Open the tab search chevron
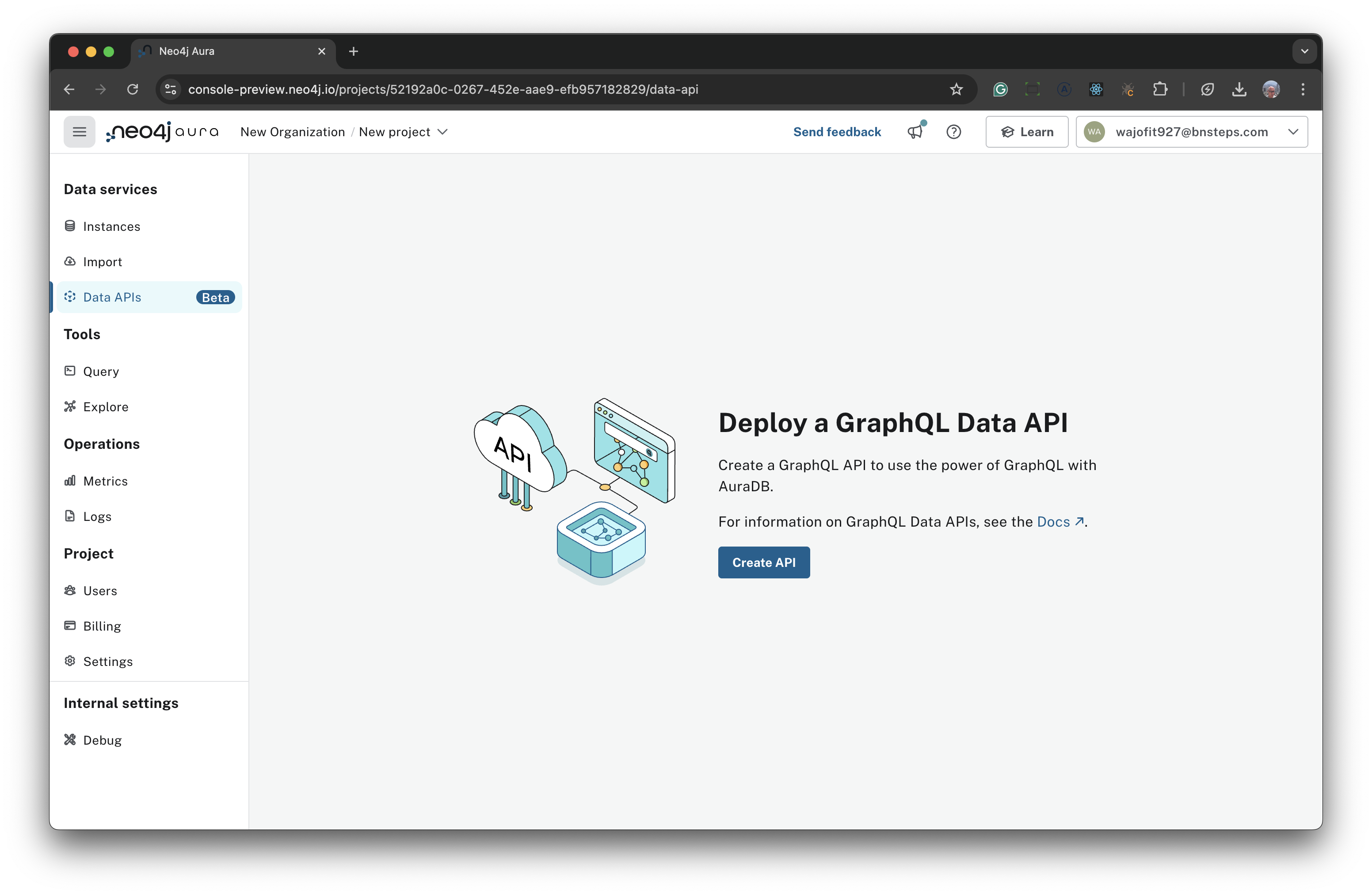This screenshot has height=895, width=1372. coord(1304,51)
